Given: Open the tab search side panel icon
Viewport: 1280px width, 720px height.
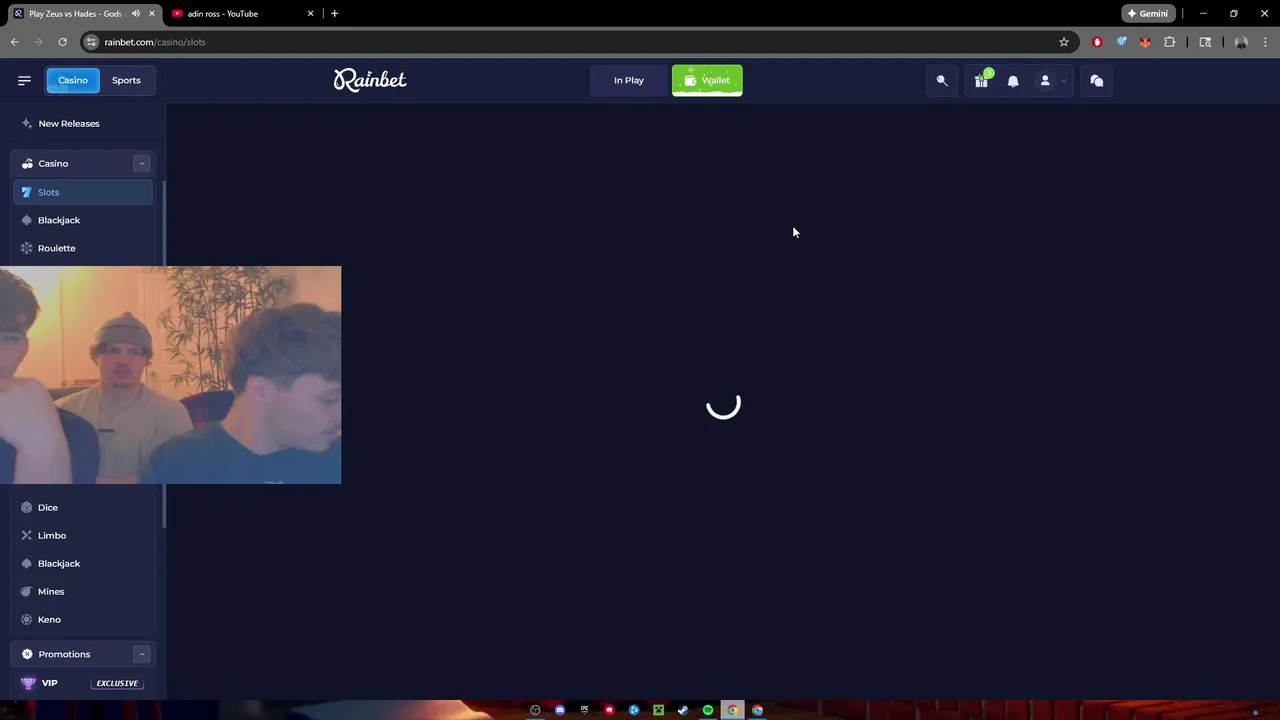Looking at the screenshot, I should (x=1205, y=42).
